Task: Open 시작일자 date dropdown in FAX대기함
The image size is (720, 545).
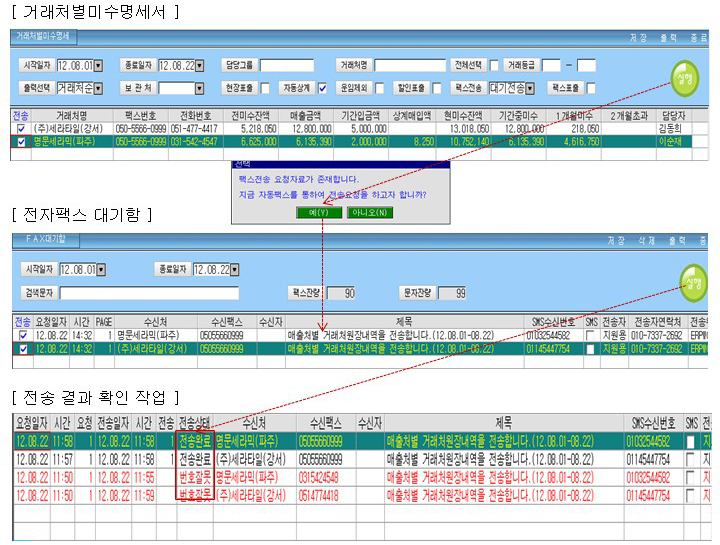Action: click(x=101, y=270)
